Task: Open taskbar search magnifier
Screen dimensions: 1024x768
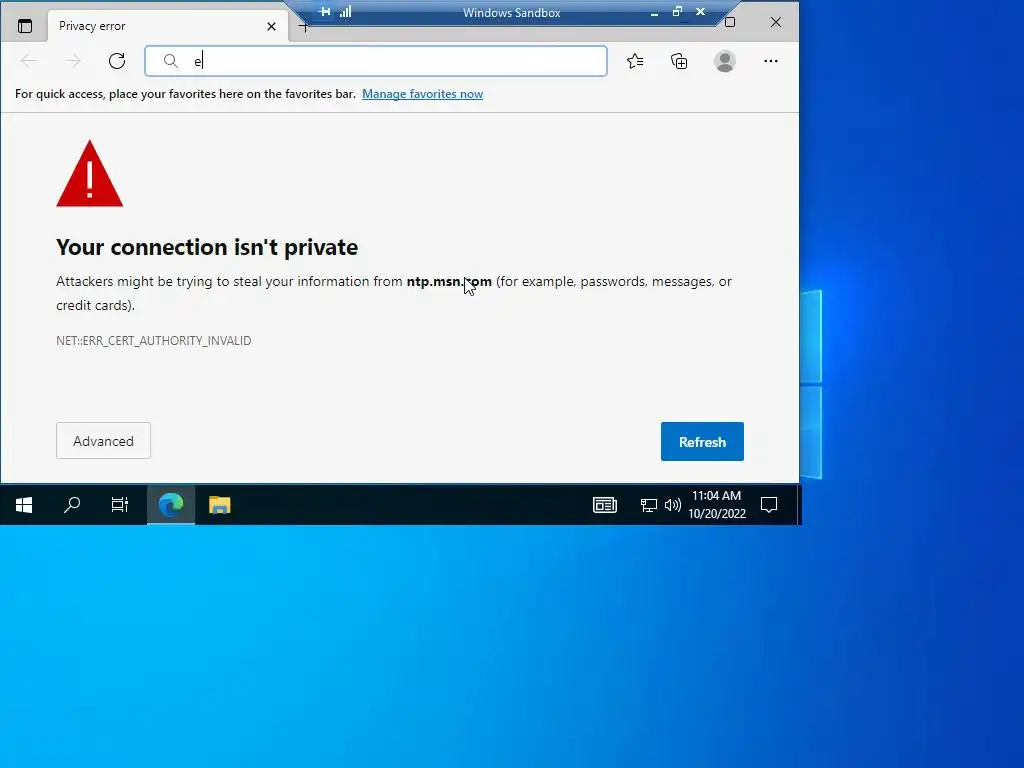Action: [x=72, y=505]
